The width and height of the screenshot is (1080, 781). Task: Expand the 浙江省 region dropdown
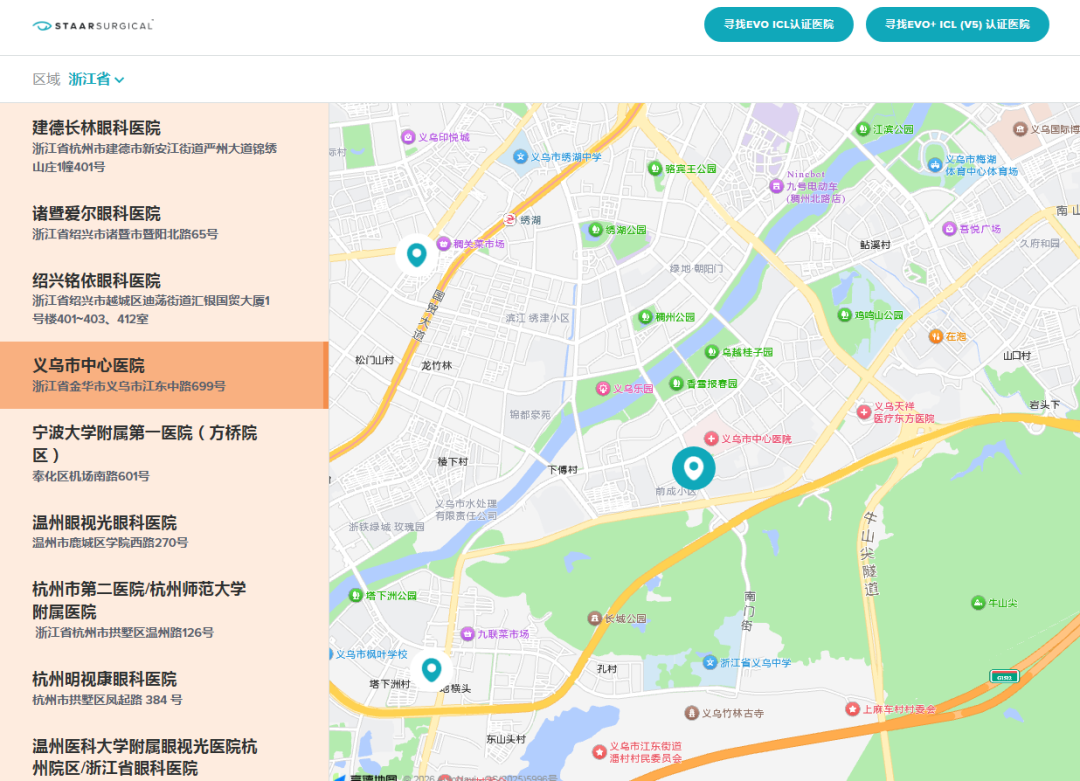pos(96,79)
